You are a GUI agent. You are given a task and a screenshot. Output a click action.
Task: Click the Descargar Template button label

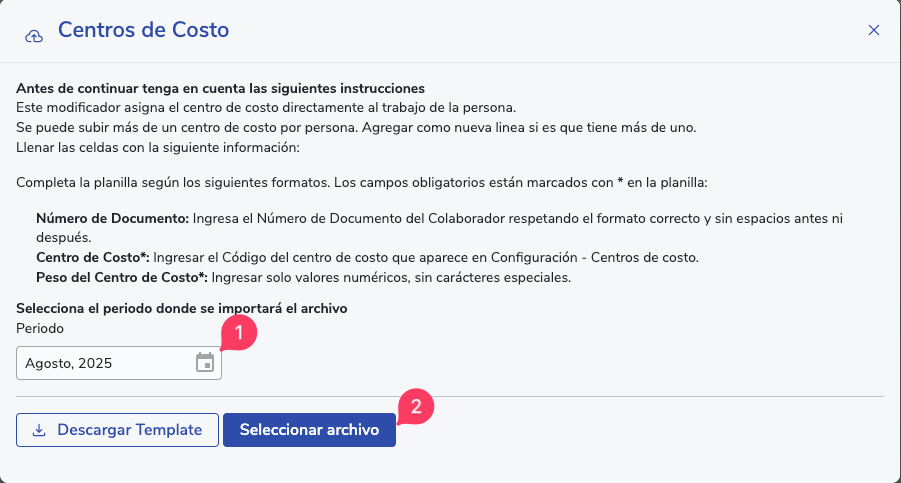click(x=129, y=430)
